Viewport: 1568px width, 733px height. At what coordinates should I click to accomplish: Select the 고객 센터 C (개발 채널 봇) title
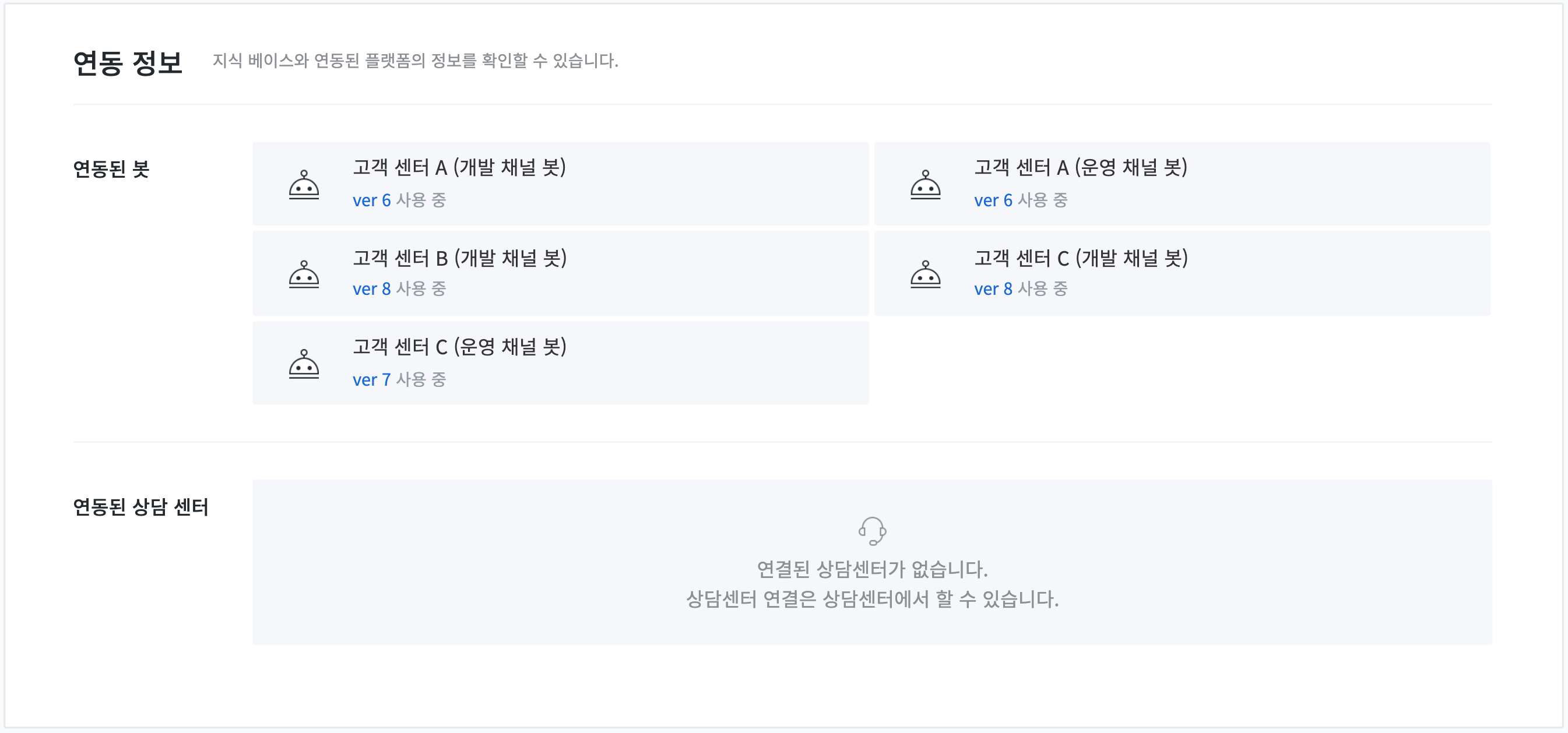pyautogui.click(x=1081, y=258)
